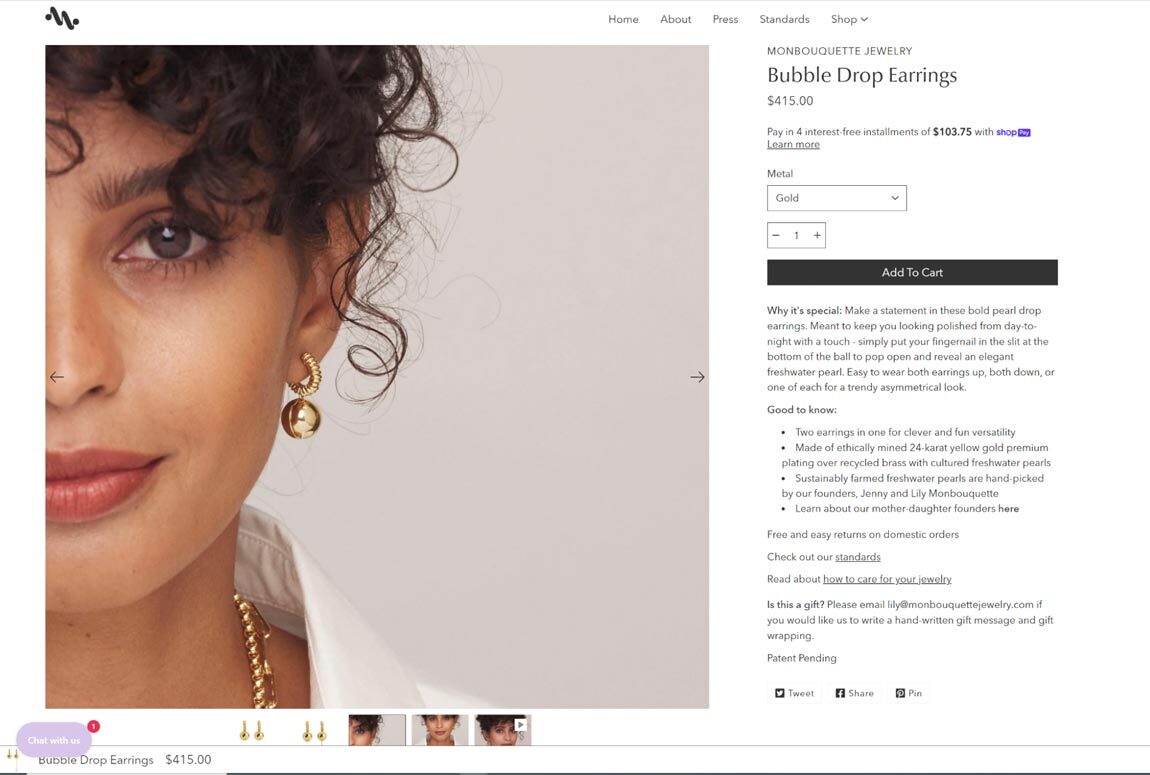Click Add To Cart button
This screenshot has width=1150, height=775.
point(912,272)
